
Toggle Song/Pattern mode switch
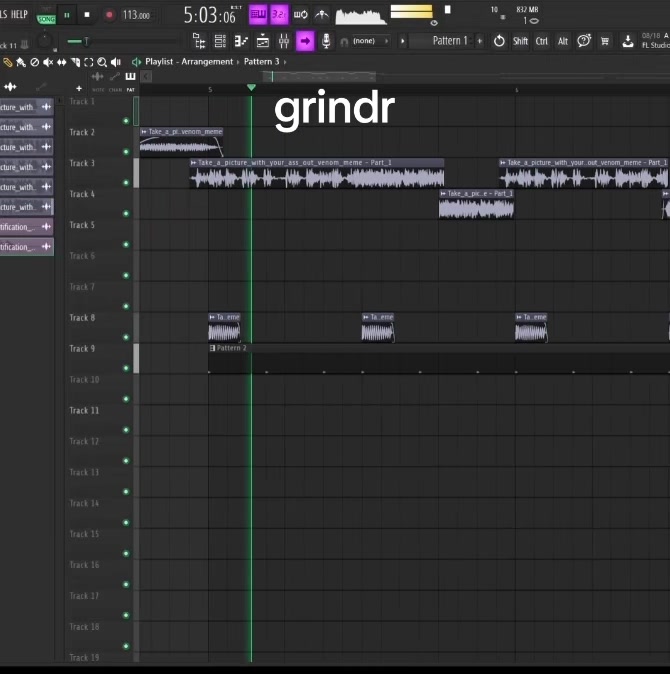click(x=46, y=17)
